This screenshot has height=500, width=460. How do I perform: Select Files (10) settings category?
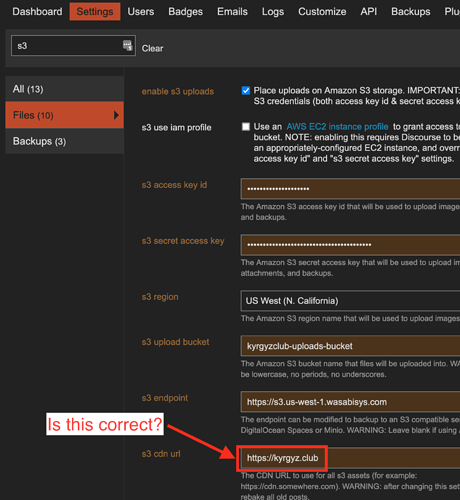click(65, 115)
